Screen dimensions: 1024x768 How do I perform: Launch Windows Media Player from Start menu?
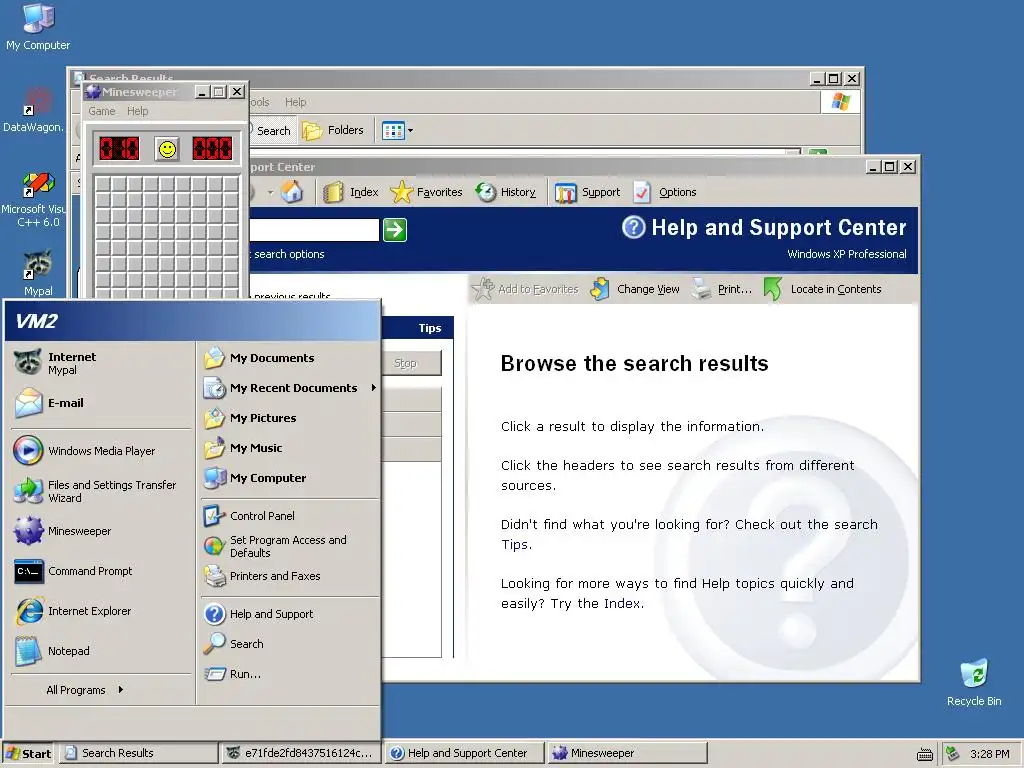[x=101, y=451]
